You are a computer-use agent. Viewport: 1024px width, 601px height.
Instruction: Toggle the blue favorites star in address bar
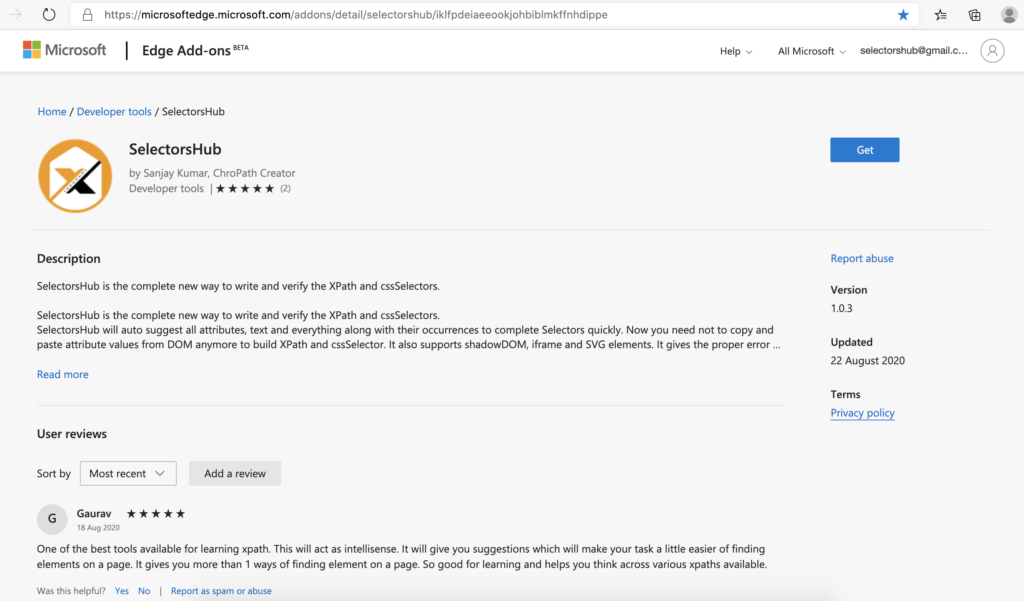pyautogui.click(x=903, y=14)
